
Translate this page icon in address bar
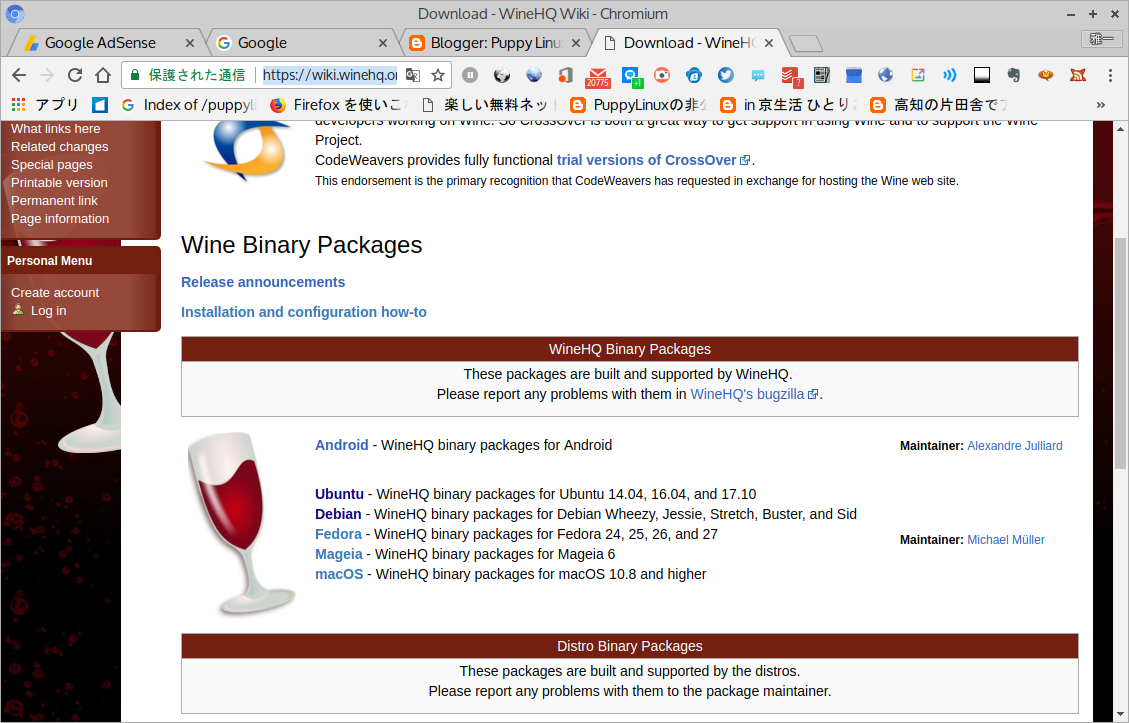click(x=413, y=75)
